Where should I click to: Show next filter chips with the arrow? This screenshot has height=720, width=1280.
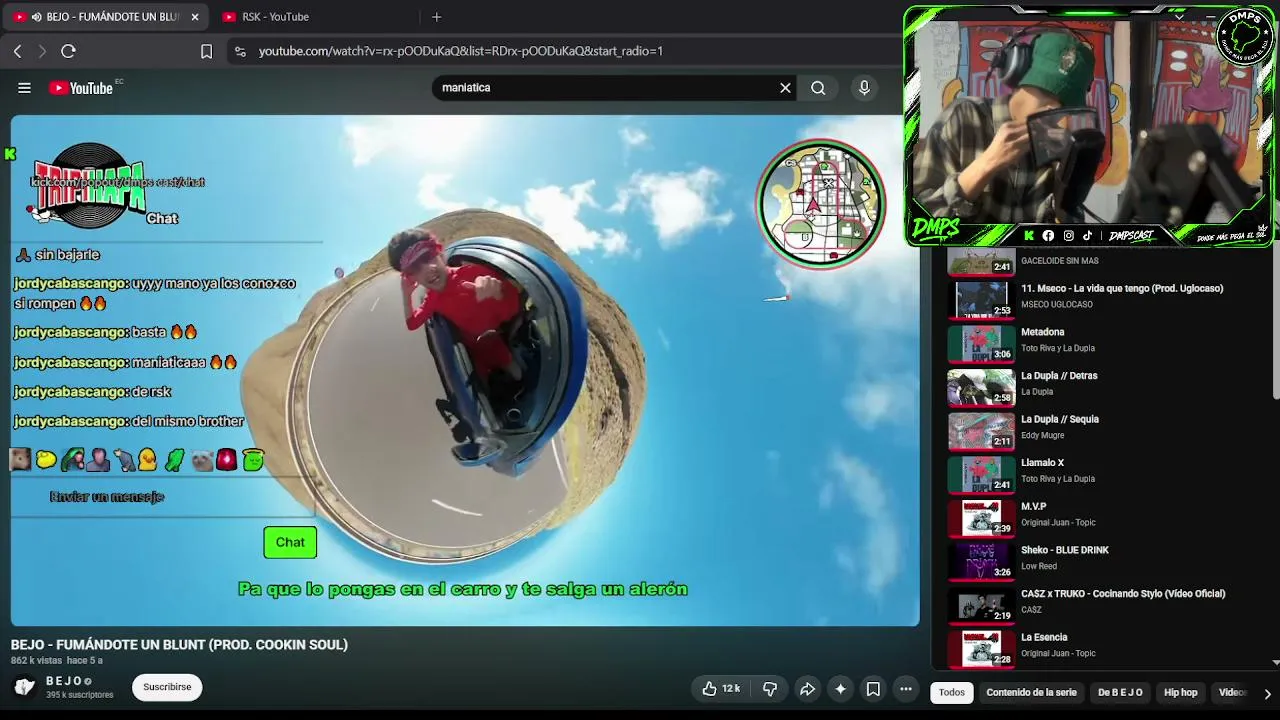[x=1267, y=693]
